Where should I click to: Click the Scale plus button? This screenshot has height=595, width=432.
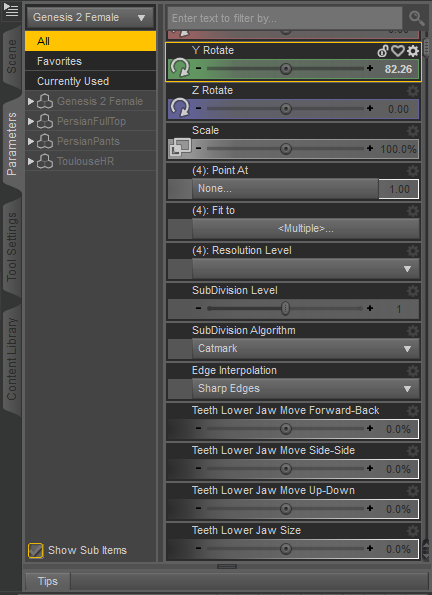(x=370, y=148)
